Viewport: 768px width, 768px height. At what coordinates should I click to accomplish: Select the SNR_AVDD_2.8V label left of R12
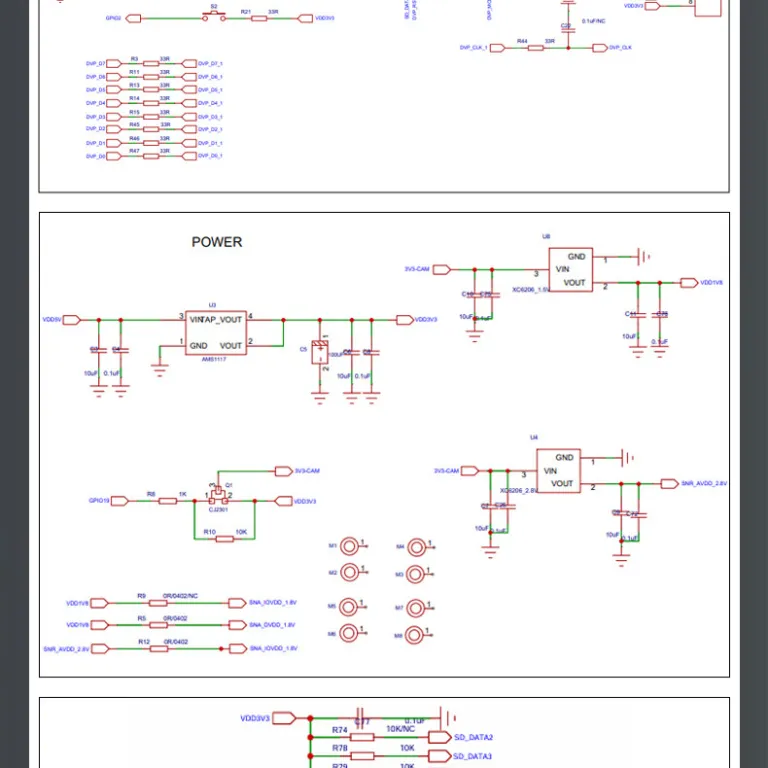(x=66, y=649)
